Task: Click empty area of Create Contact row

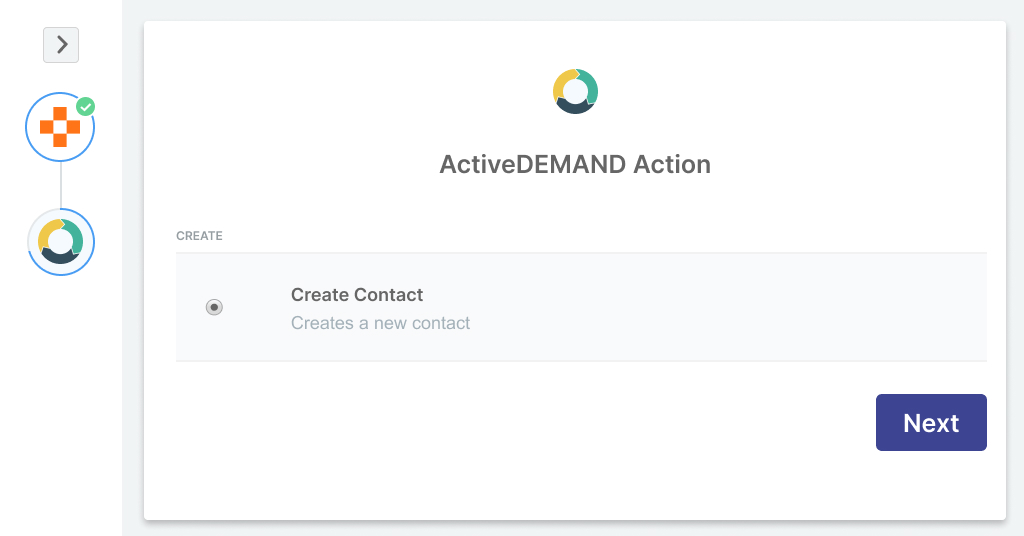Action: 718,307
